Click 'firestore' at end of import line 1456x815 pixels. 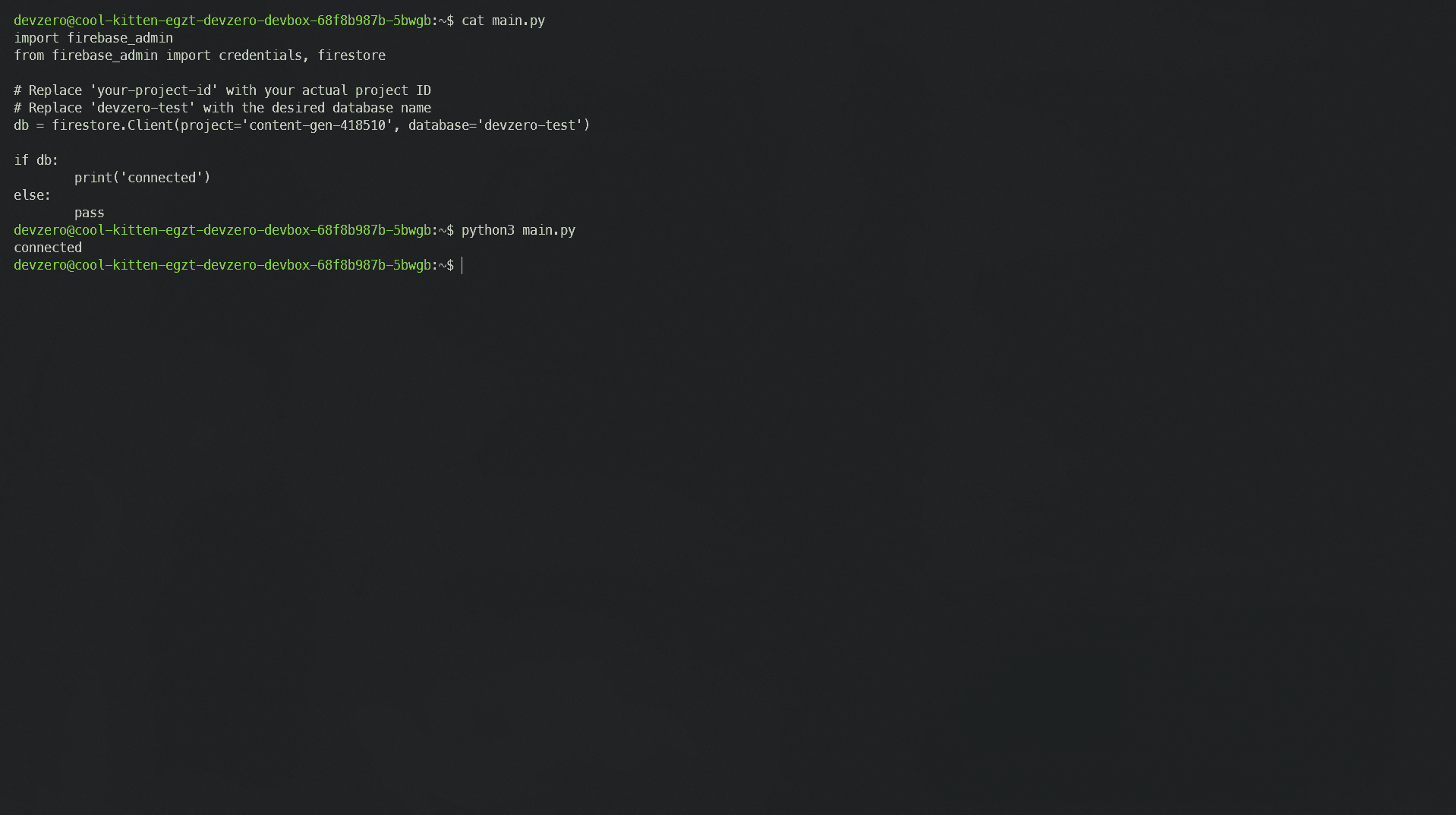[x=351, y=55]
